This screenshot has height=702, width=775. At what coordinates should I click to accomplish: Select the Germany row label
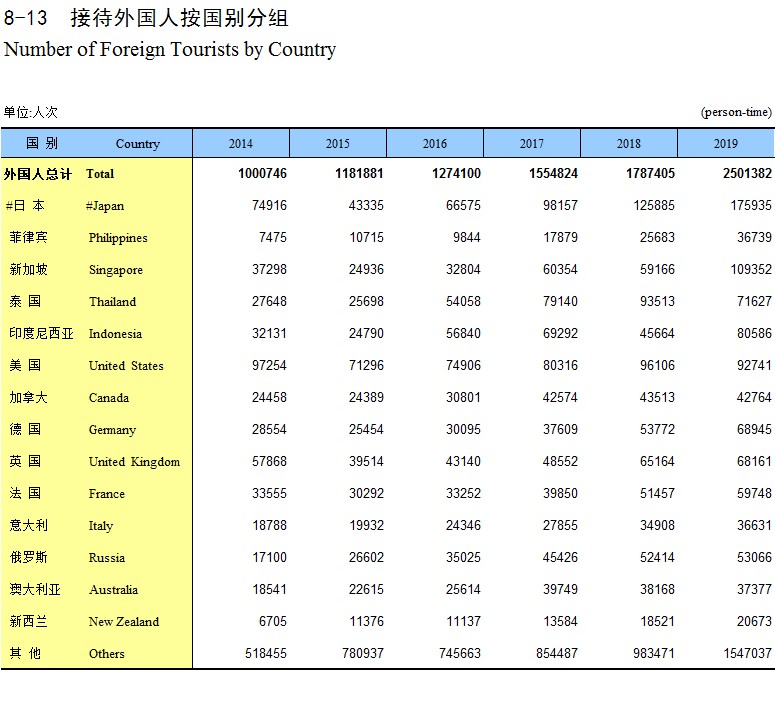pos(112,430)
